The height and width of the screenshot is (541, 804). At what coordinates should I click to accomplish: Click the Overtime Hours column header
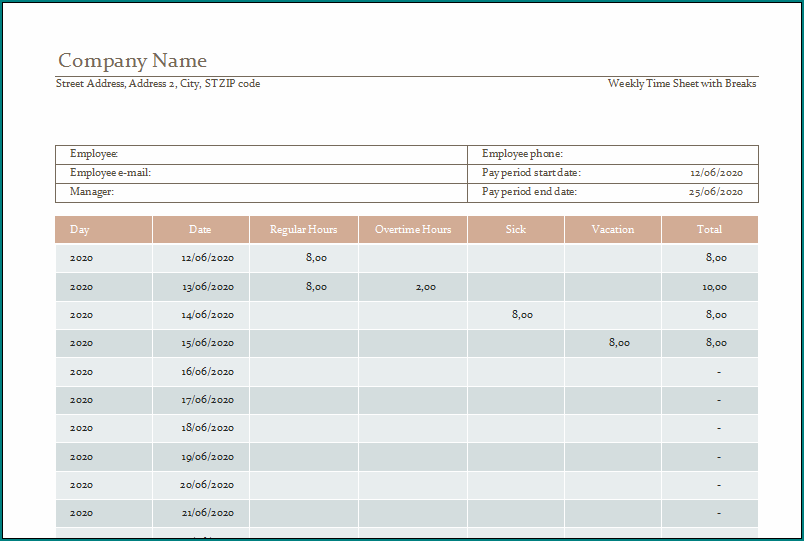click(x=413, y=229)
